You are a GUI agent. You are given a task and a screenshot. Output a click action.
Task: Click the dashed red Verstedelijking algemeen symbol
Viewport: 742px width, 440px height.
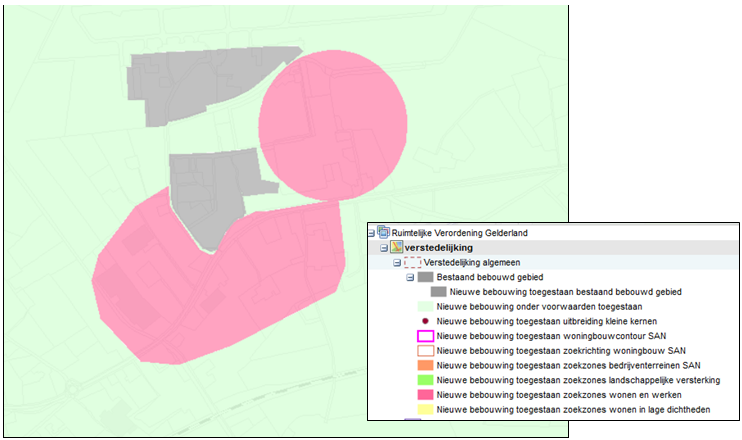click(x=413, y=263)
